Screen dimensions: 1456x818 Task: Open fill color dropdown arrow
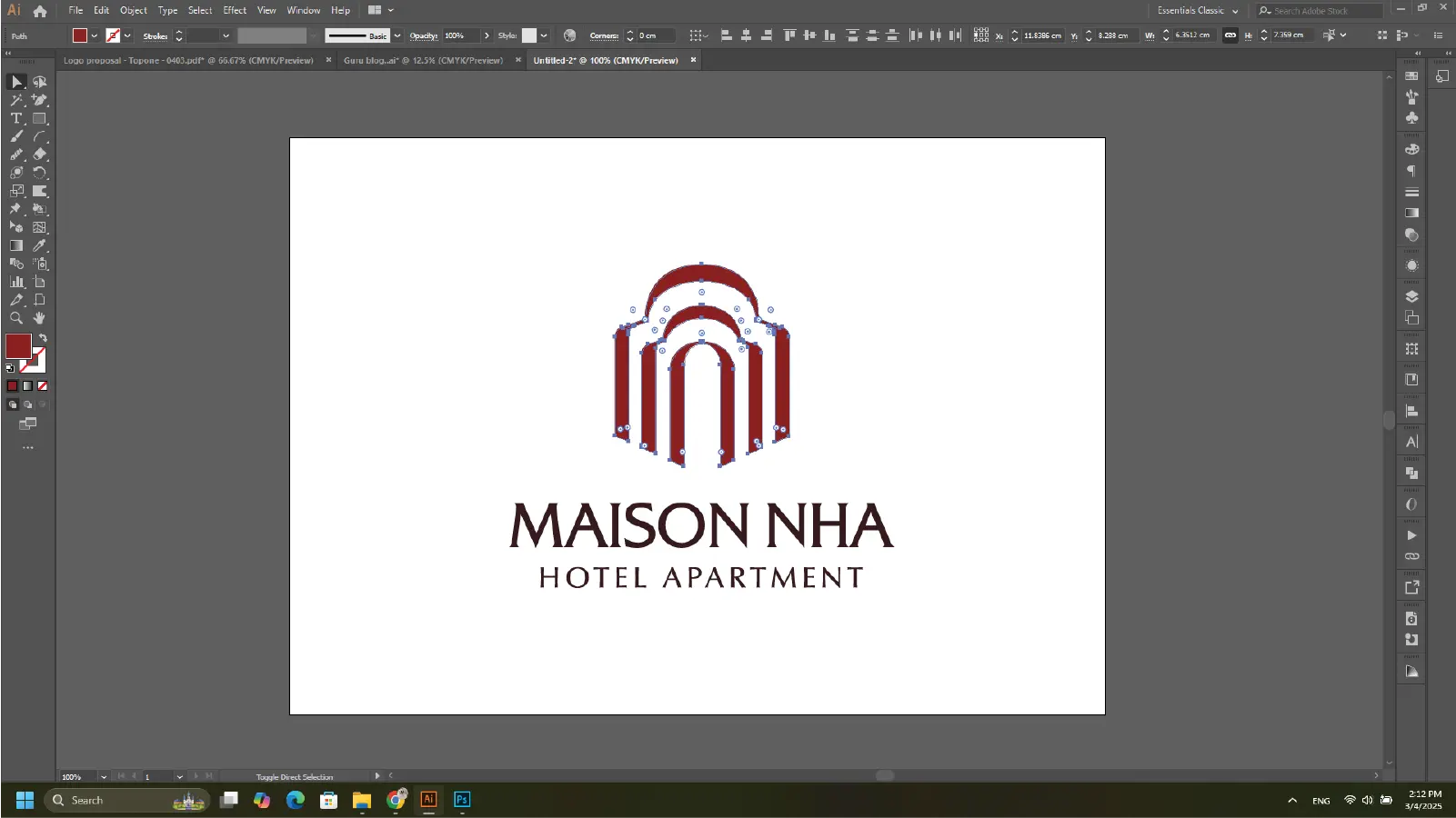[94, 35]
